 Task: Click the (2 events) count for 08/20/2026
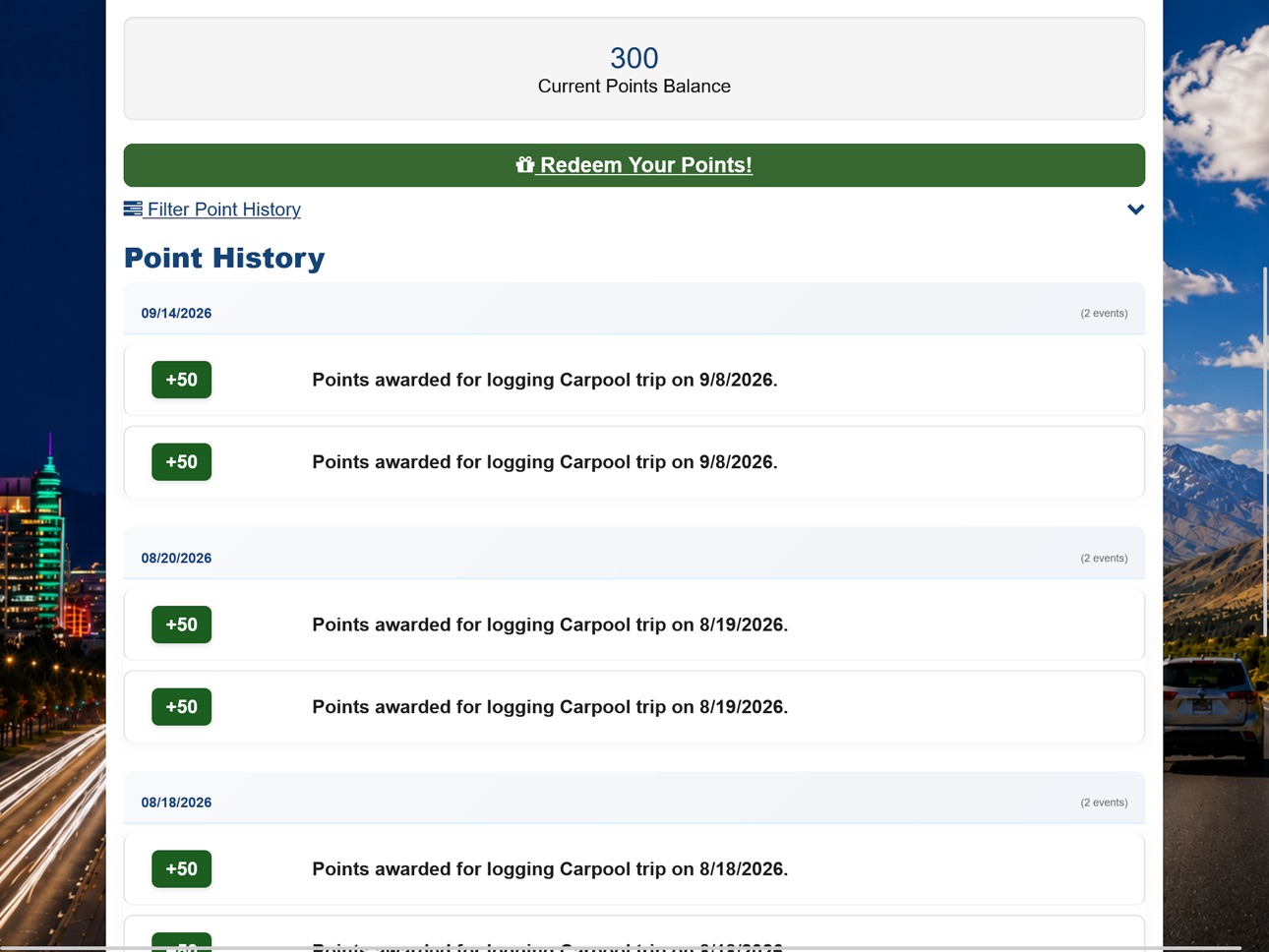pos(1104,559)
